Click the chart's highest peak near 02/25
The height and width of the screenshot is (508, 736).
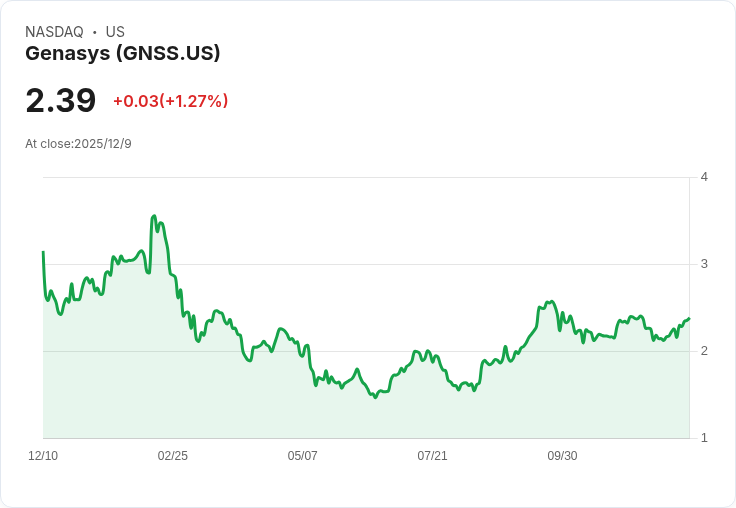point(154,216)
